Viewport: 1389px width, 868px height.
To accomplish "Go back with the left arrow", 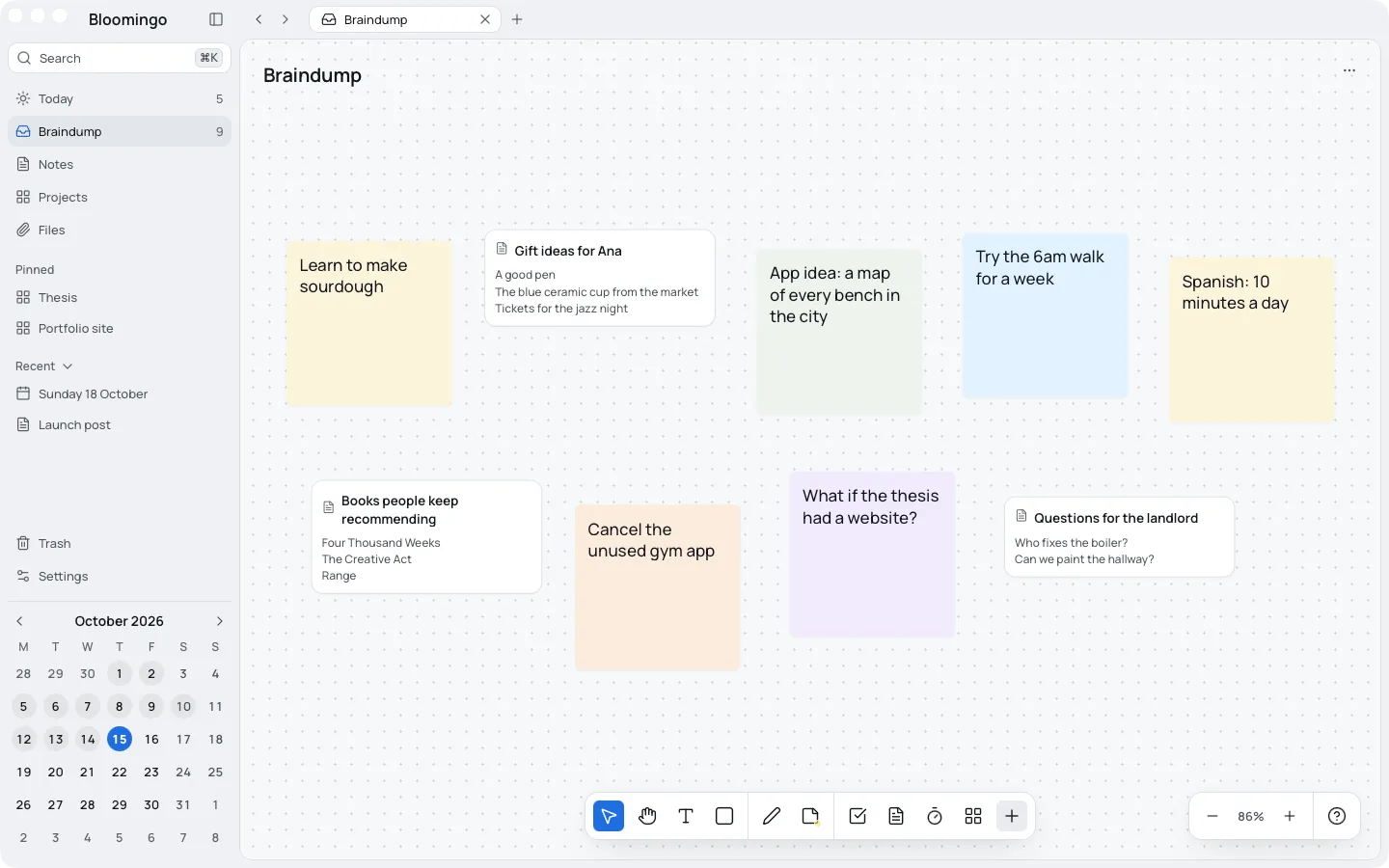I will pos(259,19).
